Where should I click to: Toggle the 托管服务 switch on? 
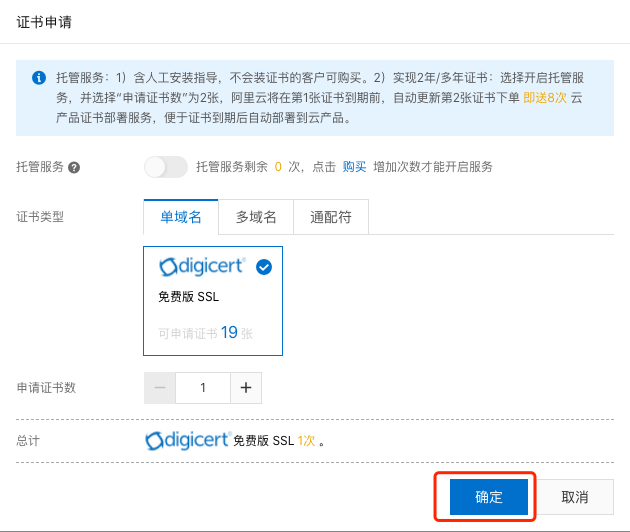(166, 167)
